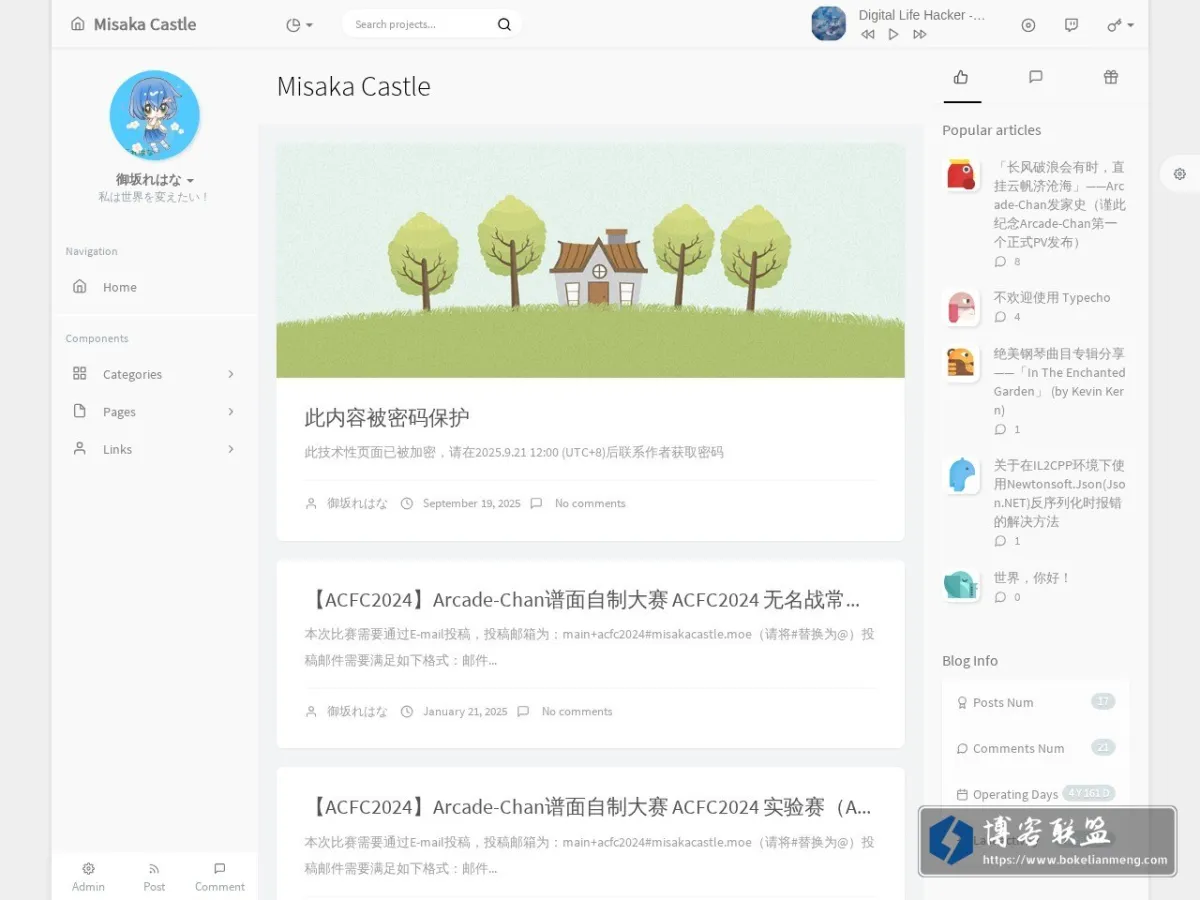1200x900 pixels.
Task: Switch to the gift tab in right panel
Action: [1110, 77]
